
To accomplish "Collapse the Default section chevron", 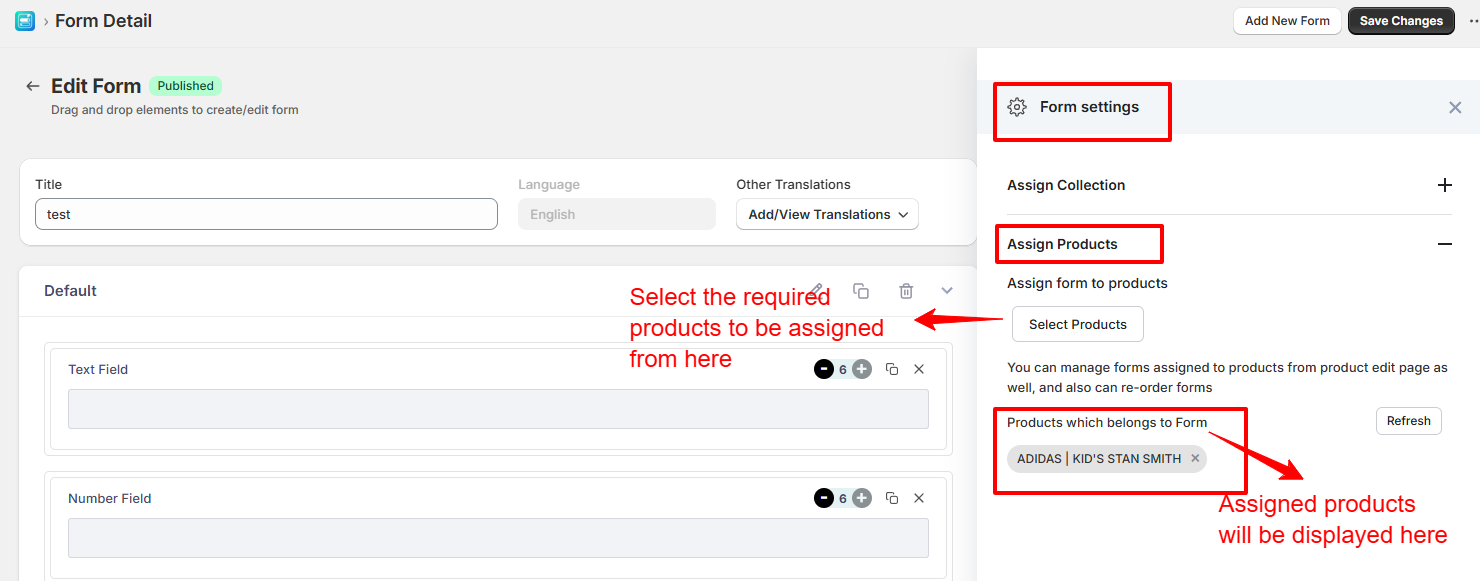I will pos(947,291).
